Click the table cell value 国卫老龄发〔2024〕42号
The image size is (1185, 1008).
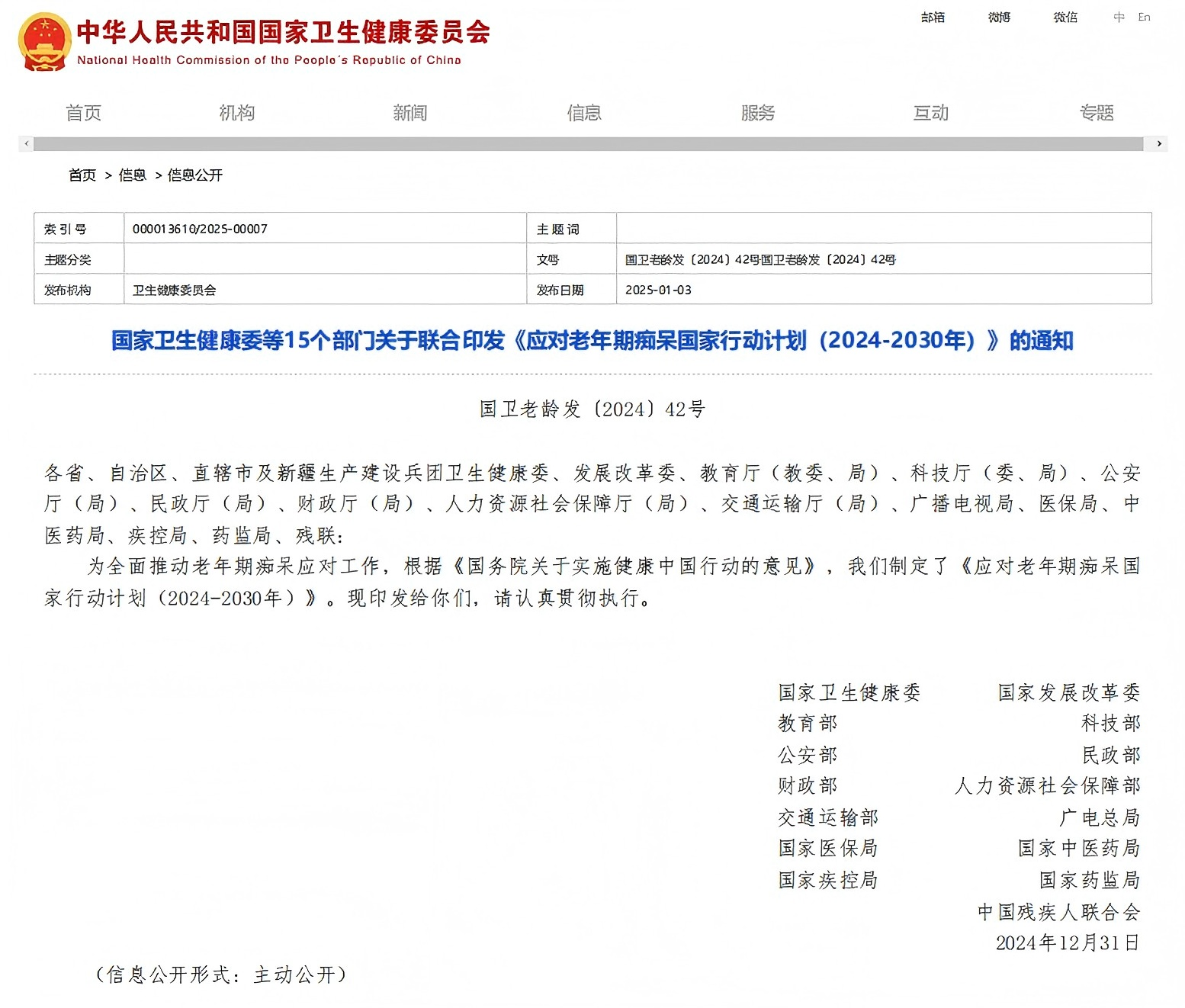pyautogui.click(x=760, y=260)
